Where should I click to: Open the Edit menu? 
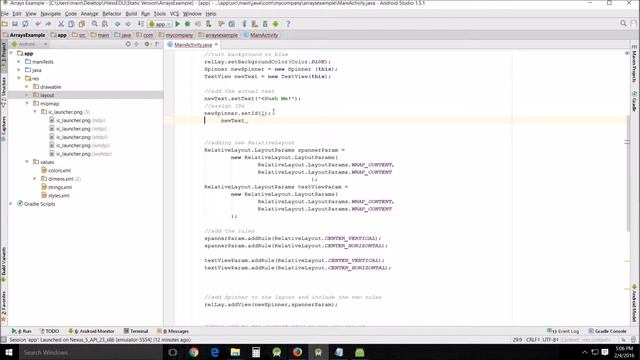(17, 13)
